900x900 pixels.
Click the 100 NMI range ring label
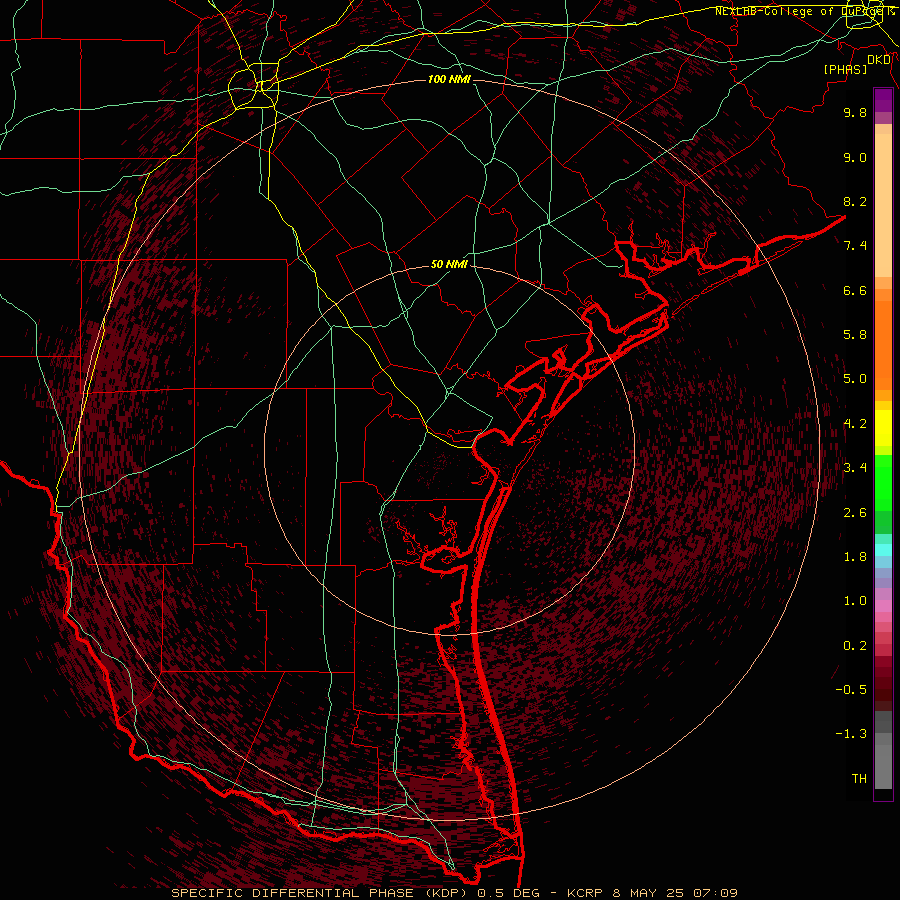click(x=449, y=79)
